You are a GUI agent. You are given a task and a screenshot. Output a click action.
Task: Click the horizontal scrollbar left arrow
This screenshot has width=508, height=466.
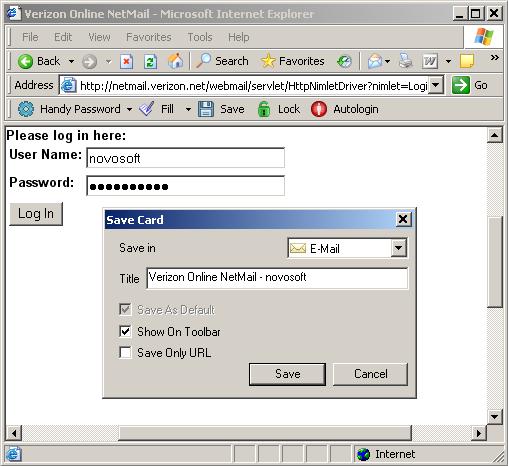pos(14,433)
